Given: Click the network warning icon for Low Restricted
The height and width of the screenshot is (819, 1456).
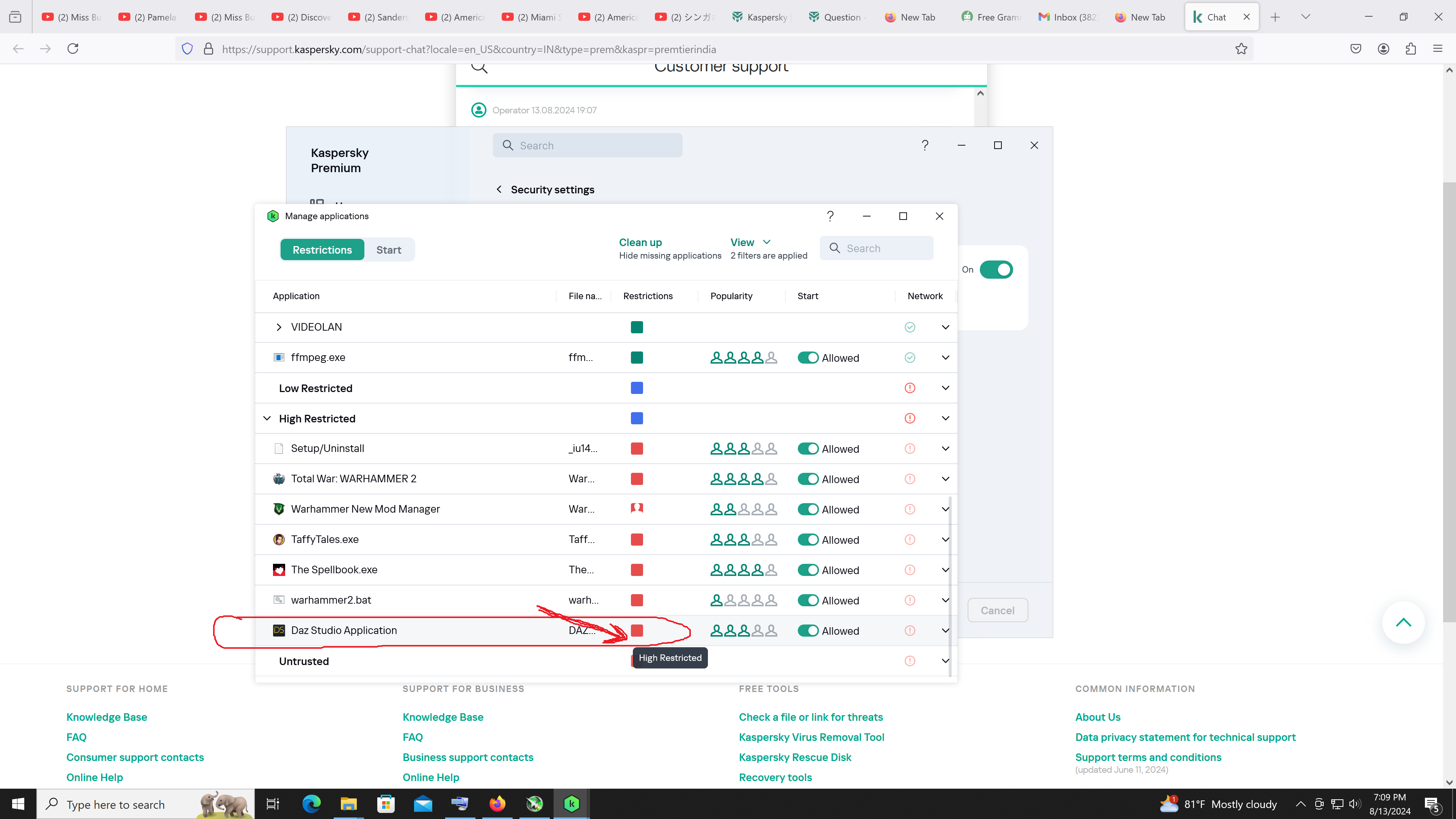Looking at the screenshot, I should [x=910, y=388].
